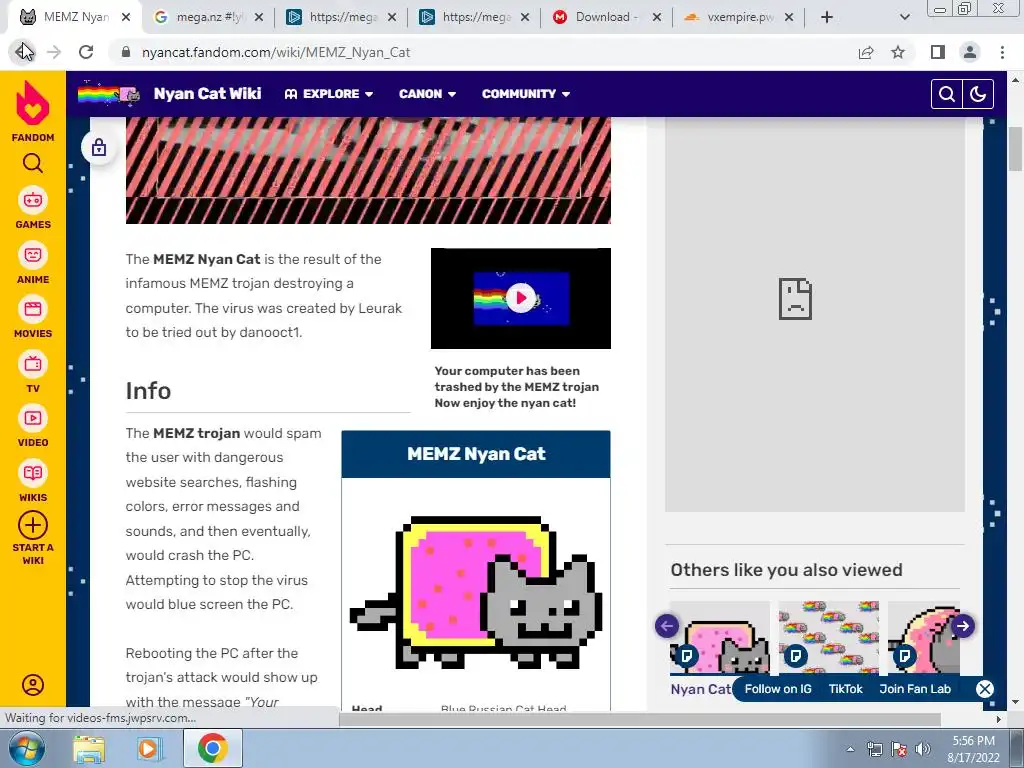Click the share page icon in address bar

(x=866, y=52)
